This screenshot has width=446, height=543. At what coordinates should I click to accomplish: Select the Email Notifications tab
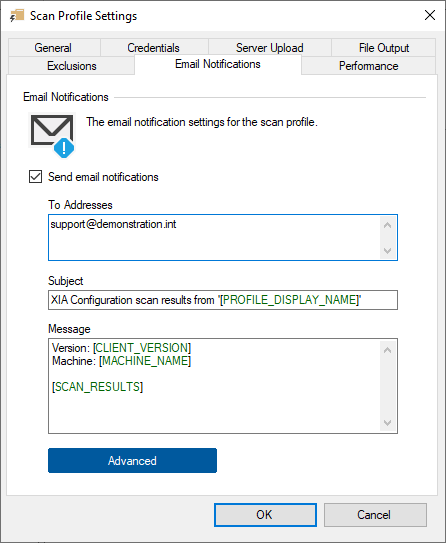pyautogui.click(x=218, y=64)
